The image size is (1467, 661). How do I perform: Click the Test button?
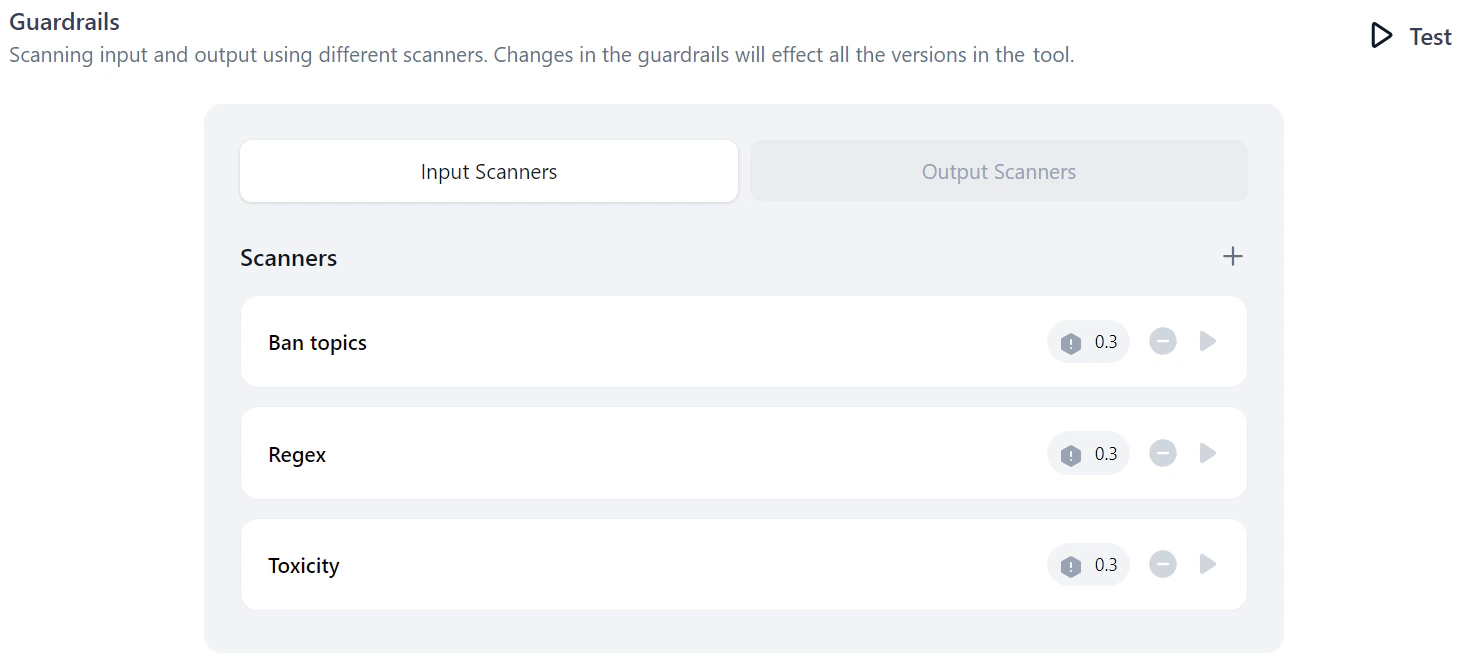1430,36
